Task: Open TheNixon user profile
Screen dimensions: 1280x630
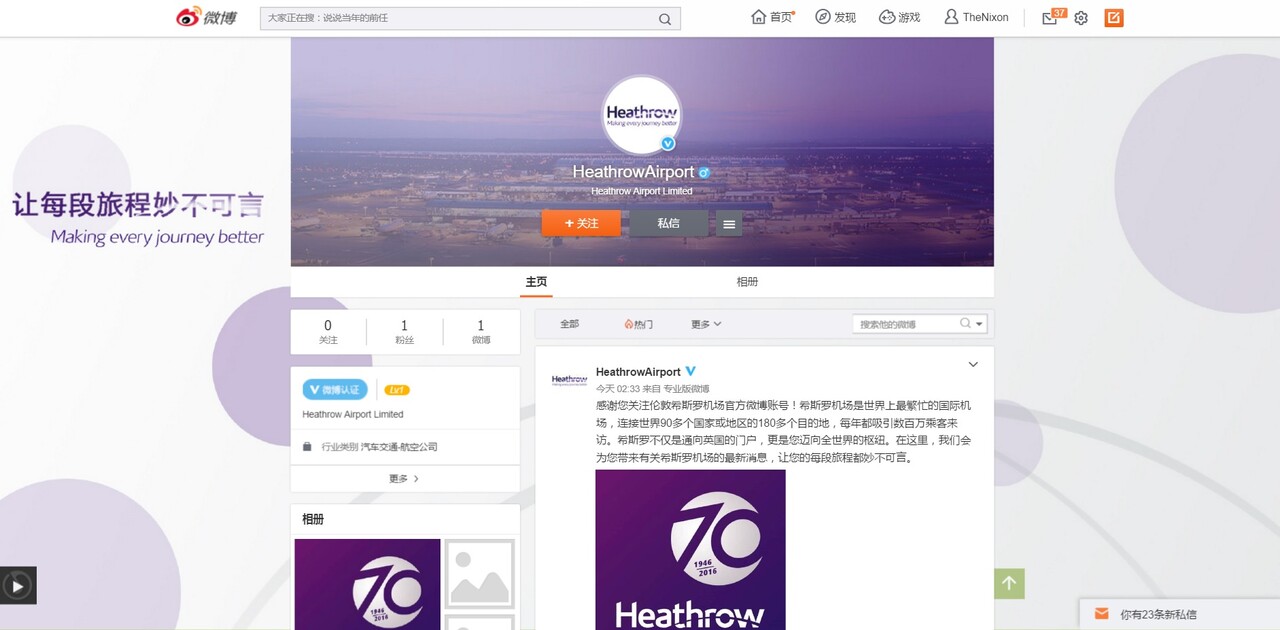Action: pyautogui.click(x=976, y=17)
